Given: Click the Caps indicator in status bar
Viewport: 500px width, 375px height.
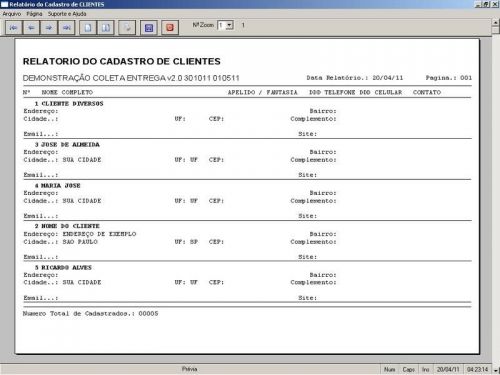Looking at the screenshot, I should pos(408,369).
